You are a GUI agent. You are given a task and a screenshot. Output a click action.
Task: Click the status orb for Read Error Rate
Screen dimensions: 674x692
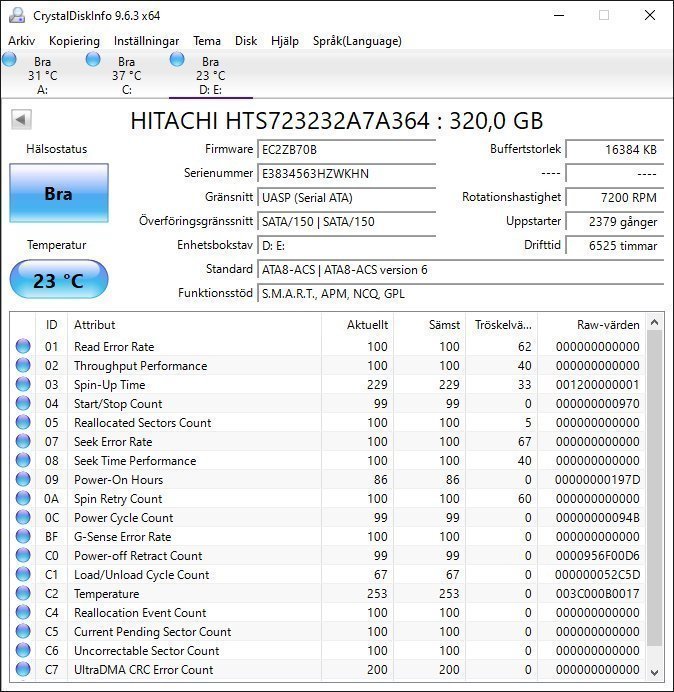23,346
